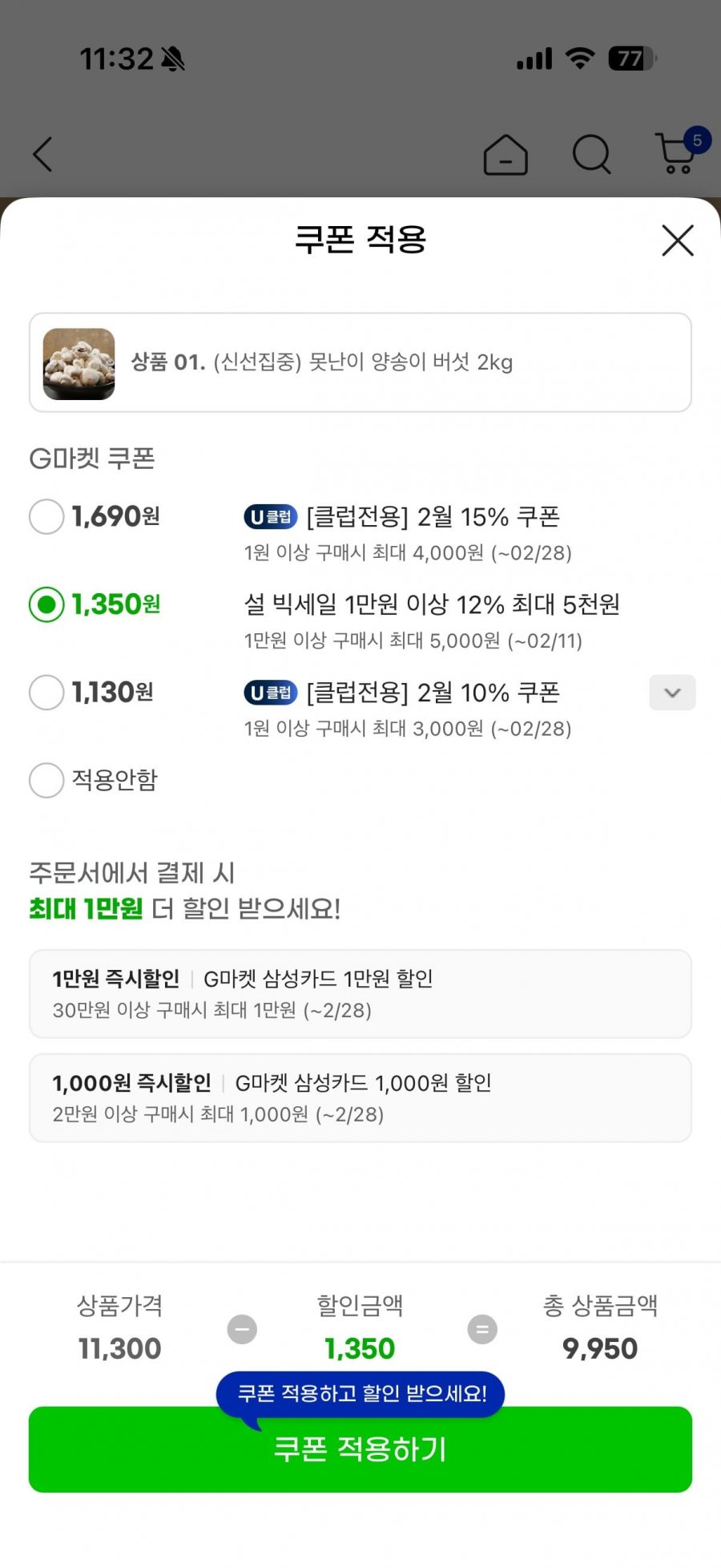Tap the equals symbol before 총 상품금액

coord(482,1329)
